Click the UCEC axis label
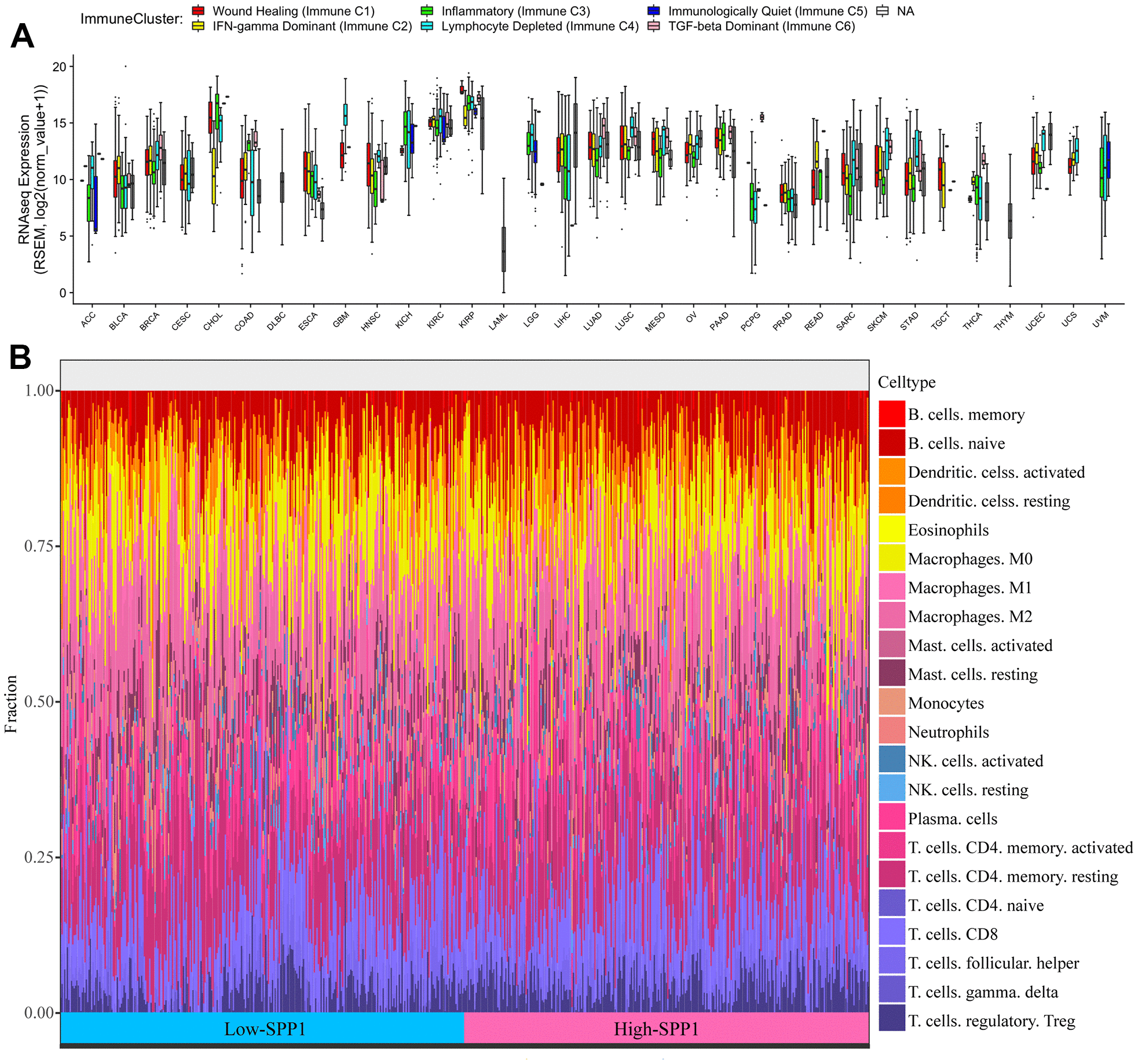1138x1064 pixels. click(x=1035, y=321)
